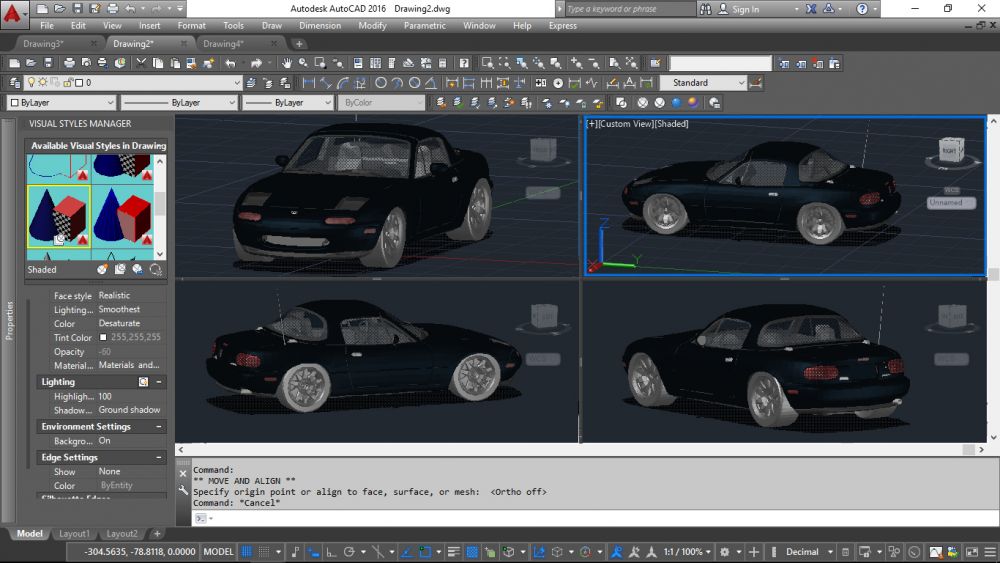Switch to the Layout1 tab
Viewport: 1000px width, 563px height.
pyautogui.click(x=75, y=534)
